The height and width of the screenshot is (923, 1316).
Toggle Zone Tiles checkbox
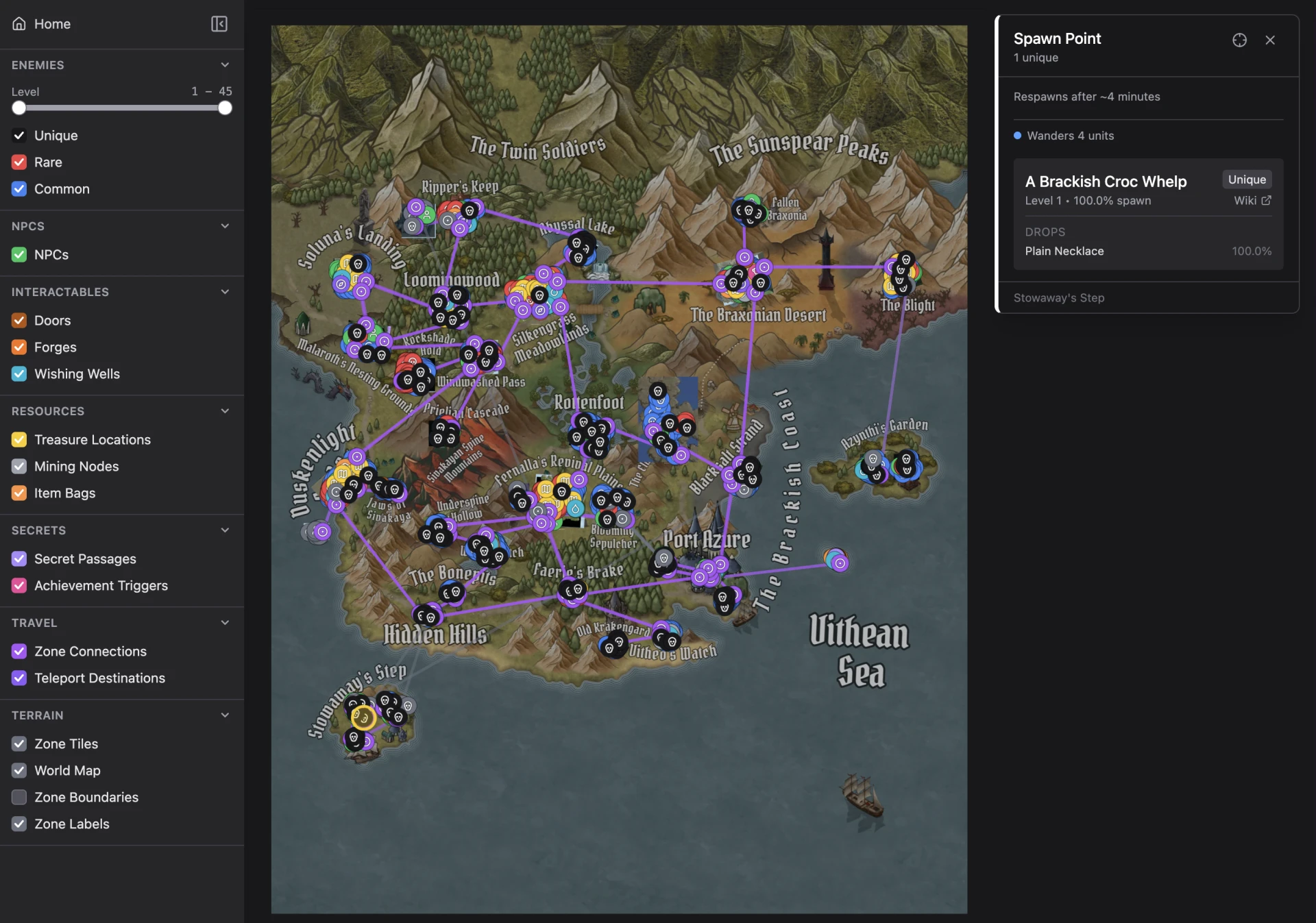(x=19, y=744)
